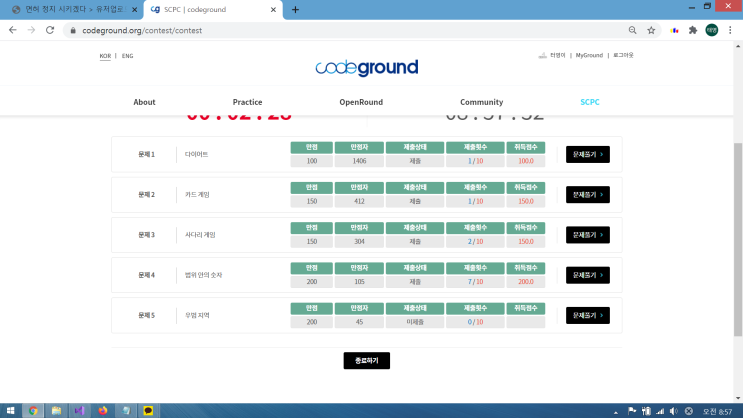743x418 pixels.
Task: Open the yellow KakaoTalk taskbar icon
Action: [x=148, y=410]
